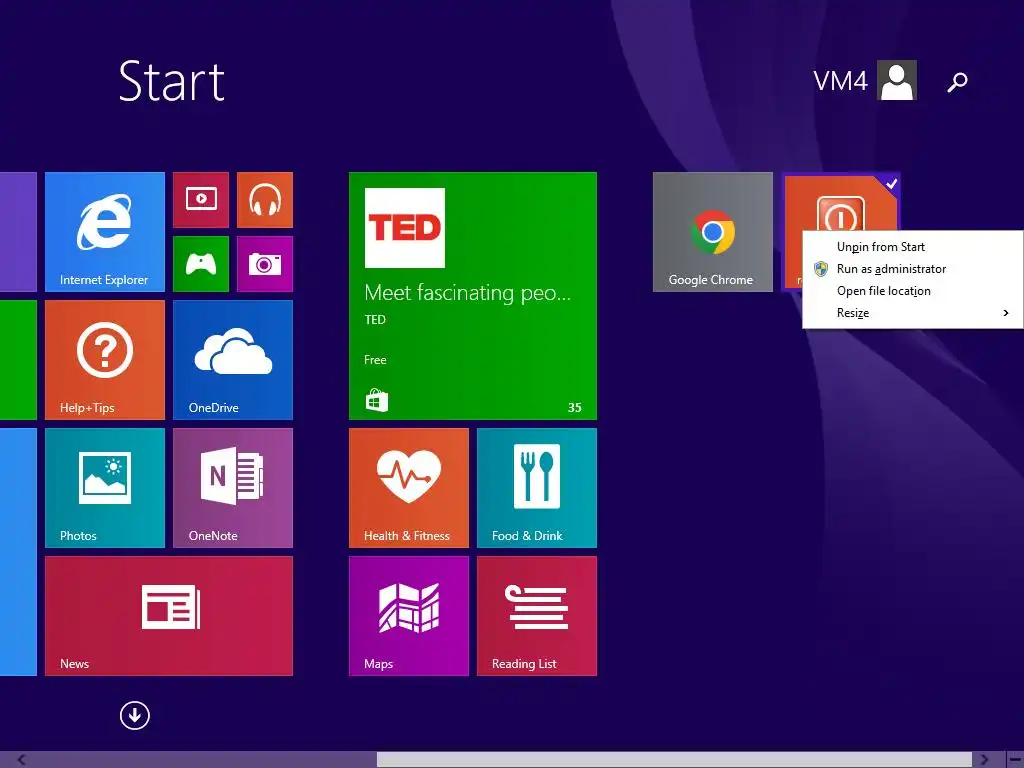Screen dimensions: 1024x768
Task: Expand the Resize submenu
Action: 912,313
